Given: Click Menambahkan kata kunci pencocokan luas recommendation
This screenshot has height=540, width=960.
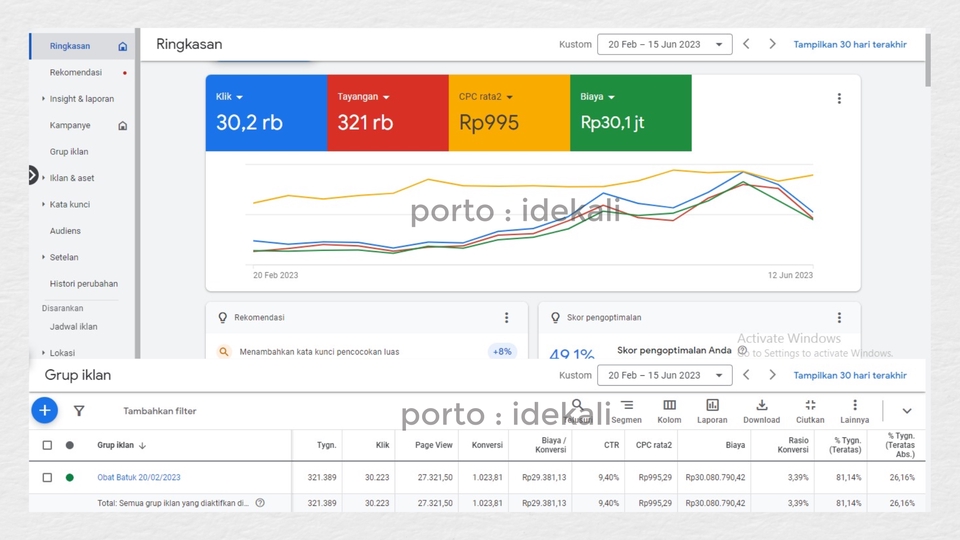Looking at the screenshot, I should (x=319, y=352).
